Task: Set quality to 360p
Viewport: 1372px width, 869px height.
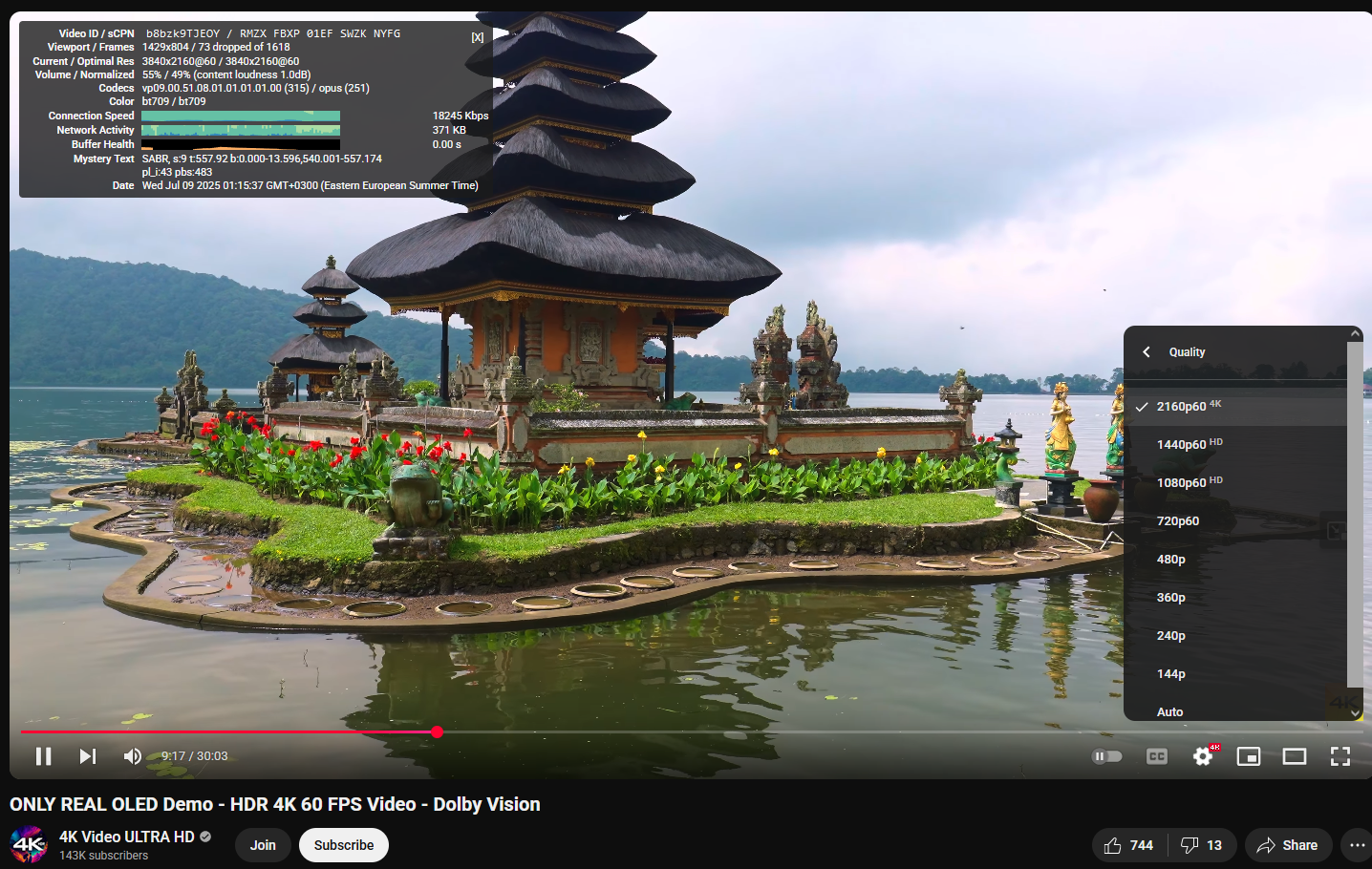Action: 1235,598
